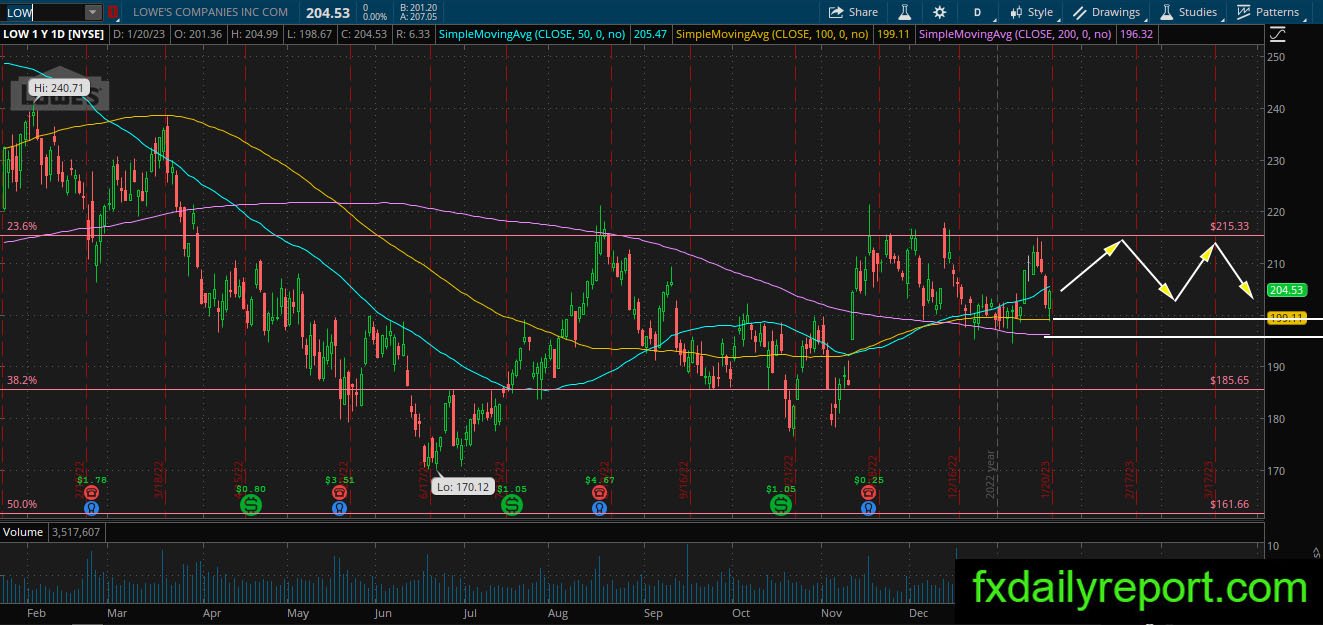
Task: Click blue lightbulb icon below $1.78 earnings
Action: click(x=91, y=507)
